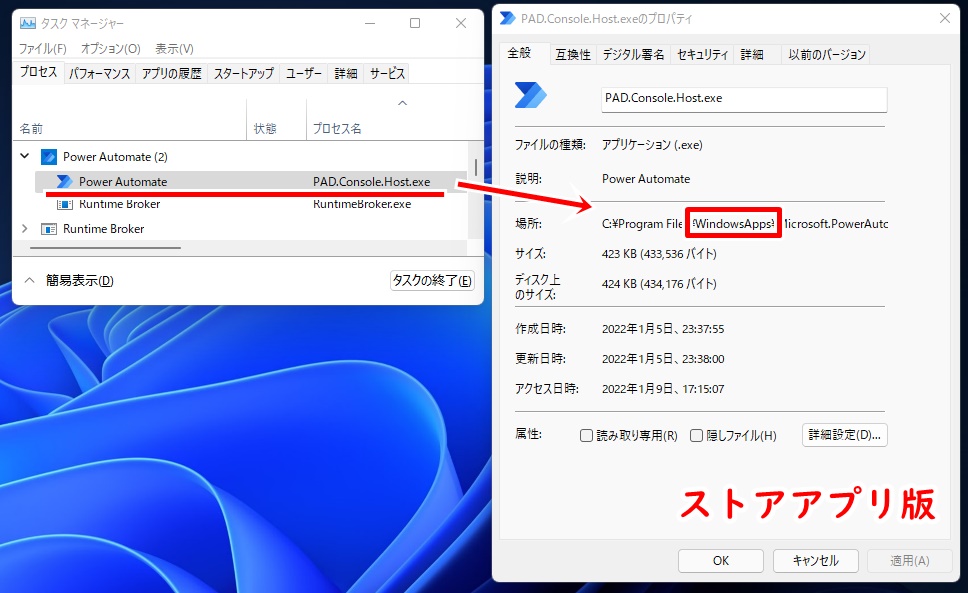
Task: Switch to the スタートアップ tab
Action: click(x=244, y=73)
